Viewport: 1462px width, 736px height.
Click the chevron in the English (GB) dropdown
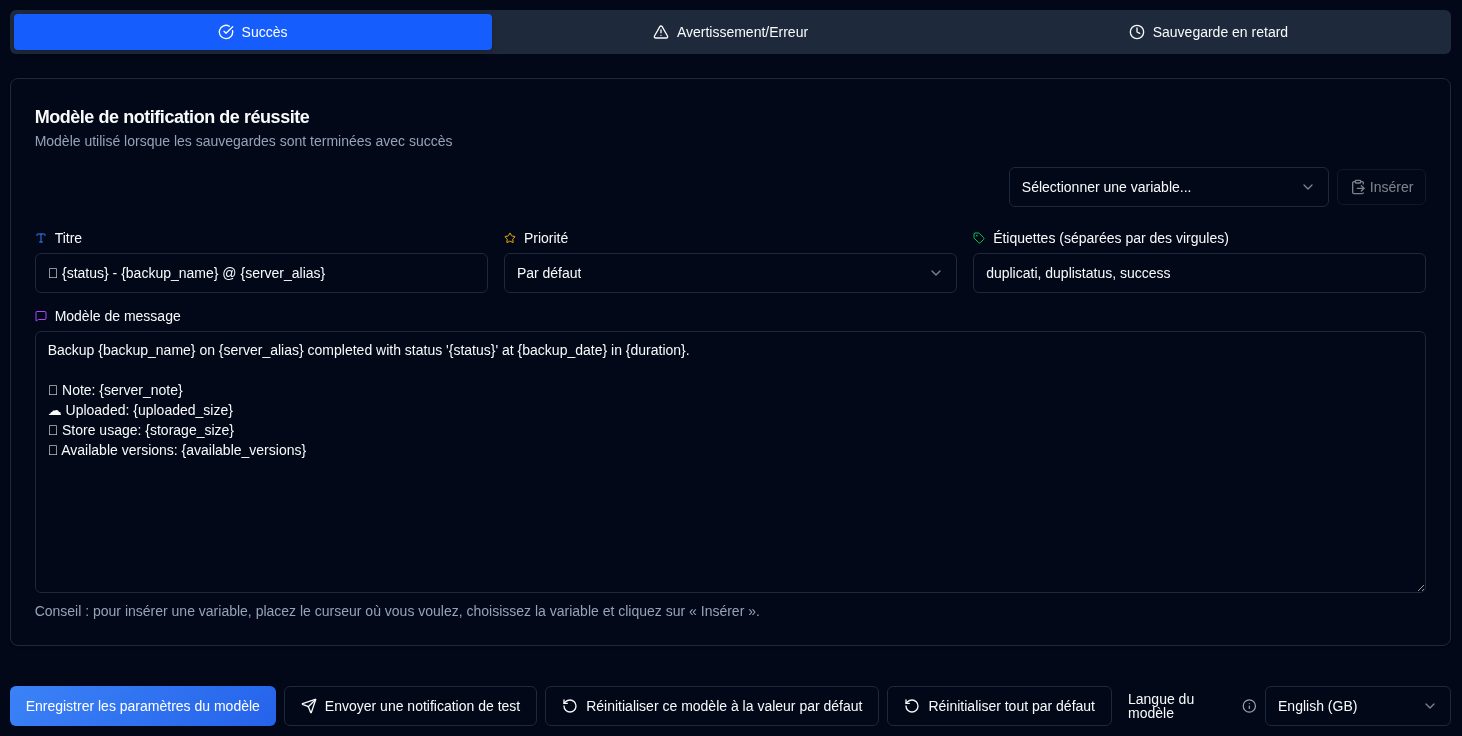click(1430, 706)
